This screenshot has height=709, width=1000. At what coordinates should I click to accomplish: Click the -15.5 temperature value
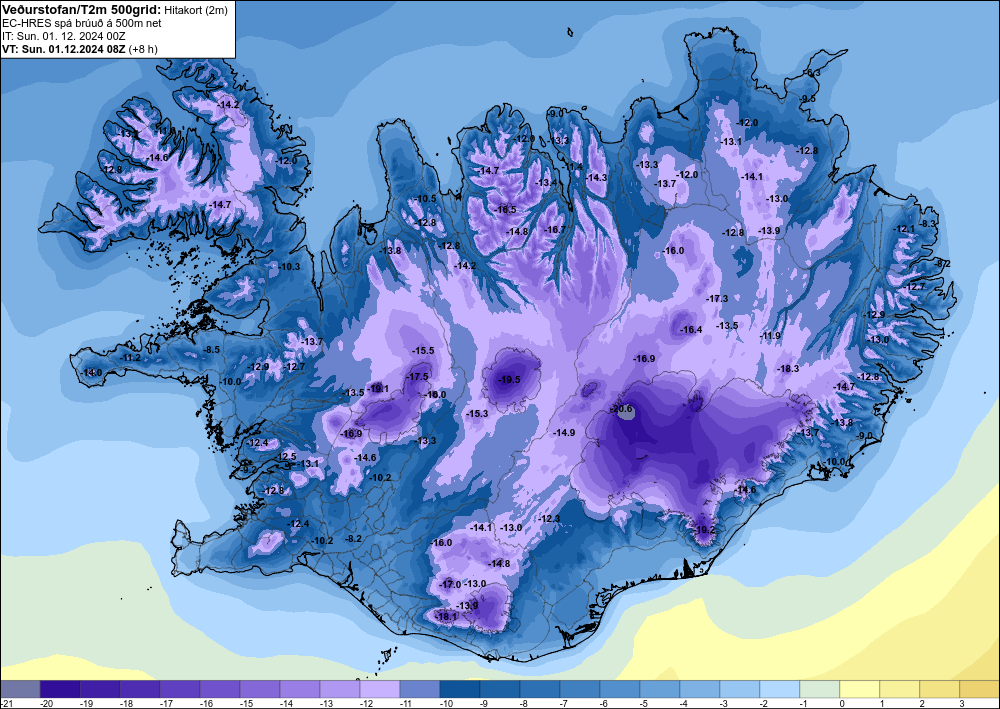point(423,351)
